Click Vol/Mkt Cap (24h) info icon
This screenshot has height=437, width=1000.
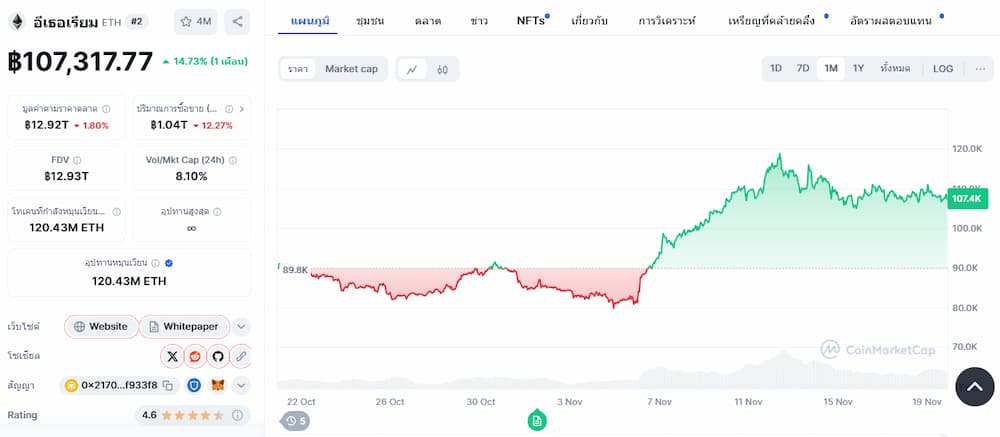[232, 160]
